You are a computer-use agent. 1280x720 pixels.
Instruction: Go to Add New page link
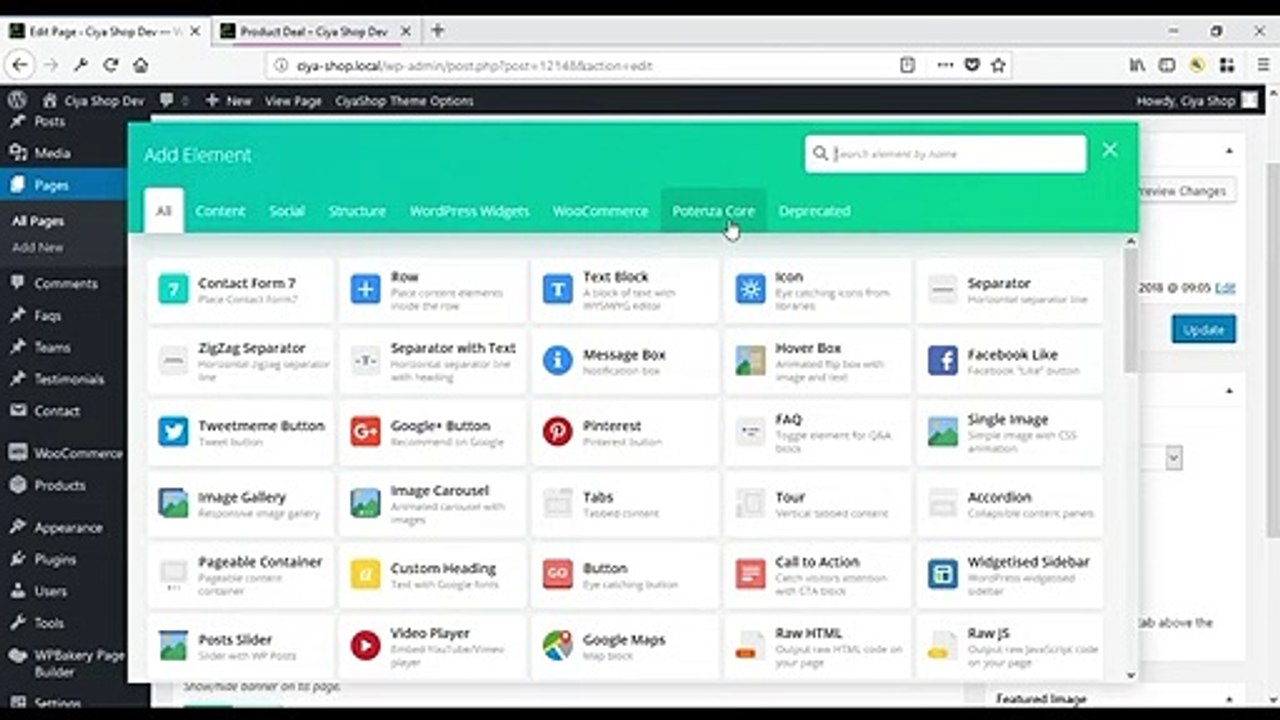(x=38, y=247)
